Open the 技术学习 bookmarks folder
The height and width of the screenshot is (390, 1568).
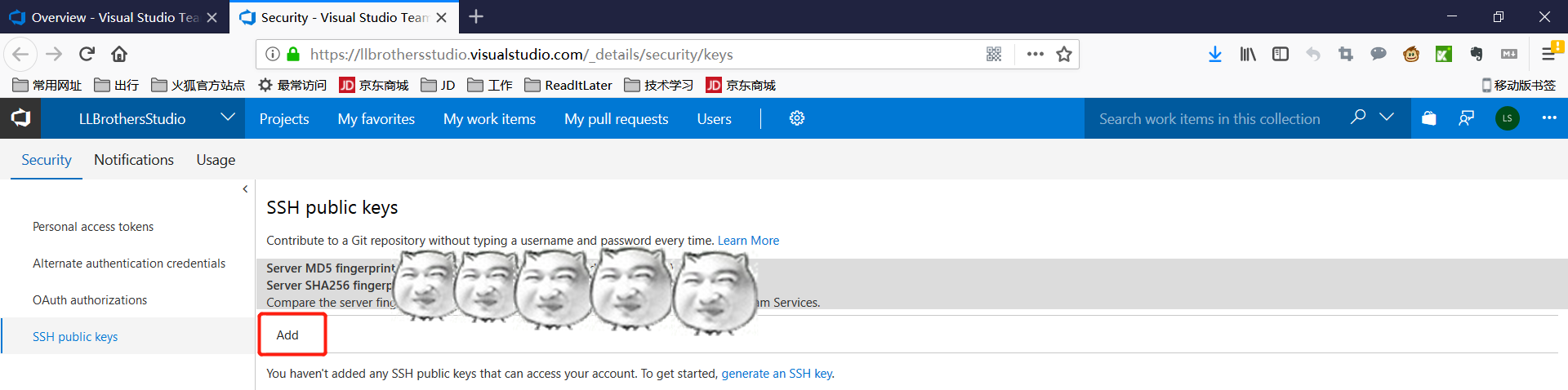click(658, 85)
